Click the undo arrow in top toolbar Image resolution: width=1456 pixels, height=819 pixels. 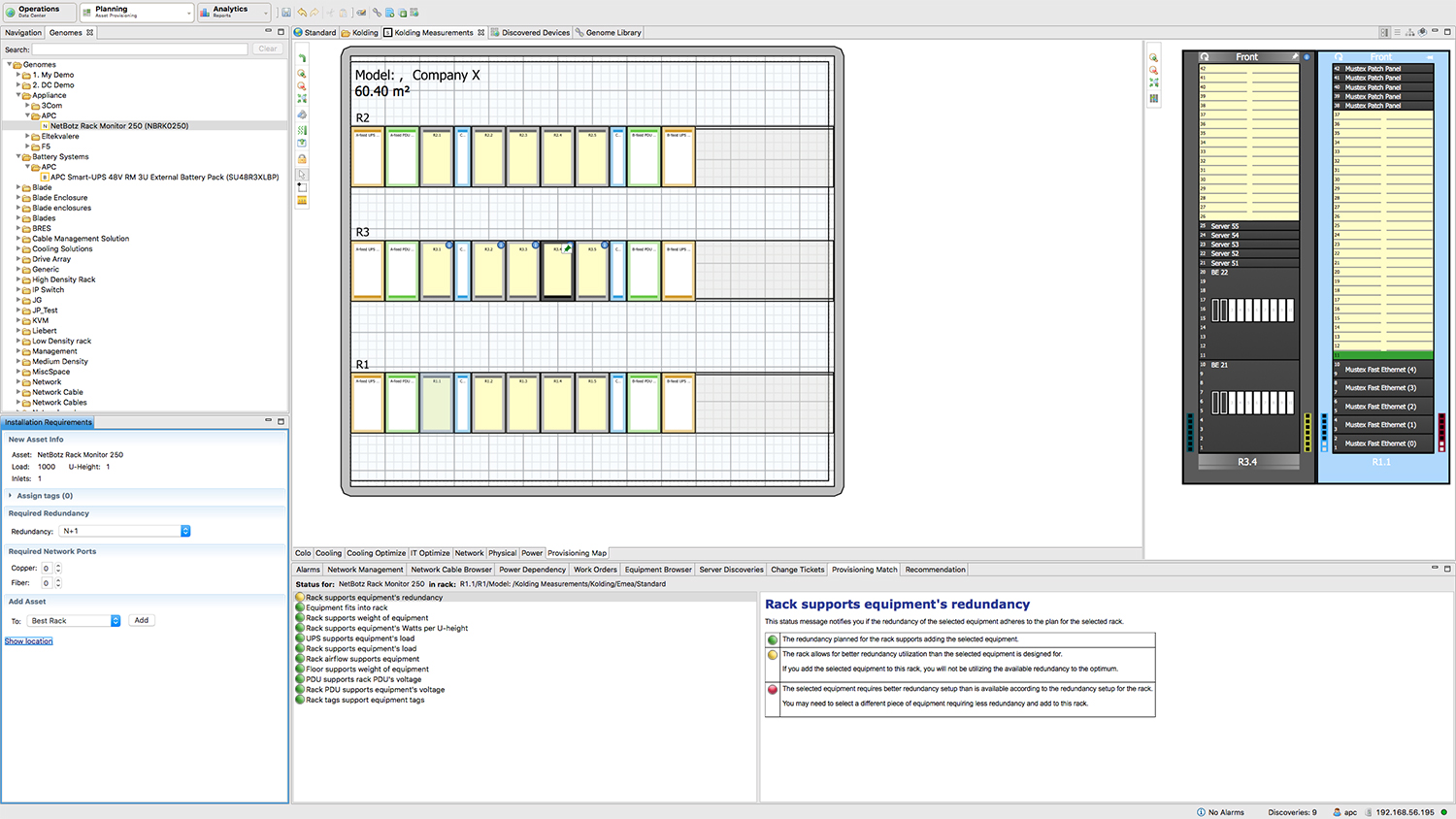pos(302,13)
